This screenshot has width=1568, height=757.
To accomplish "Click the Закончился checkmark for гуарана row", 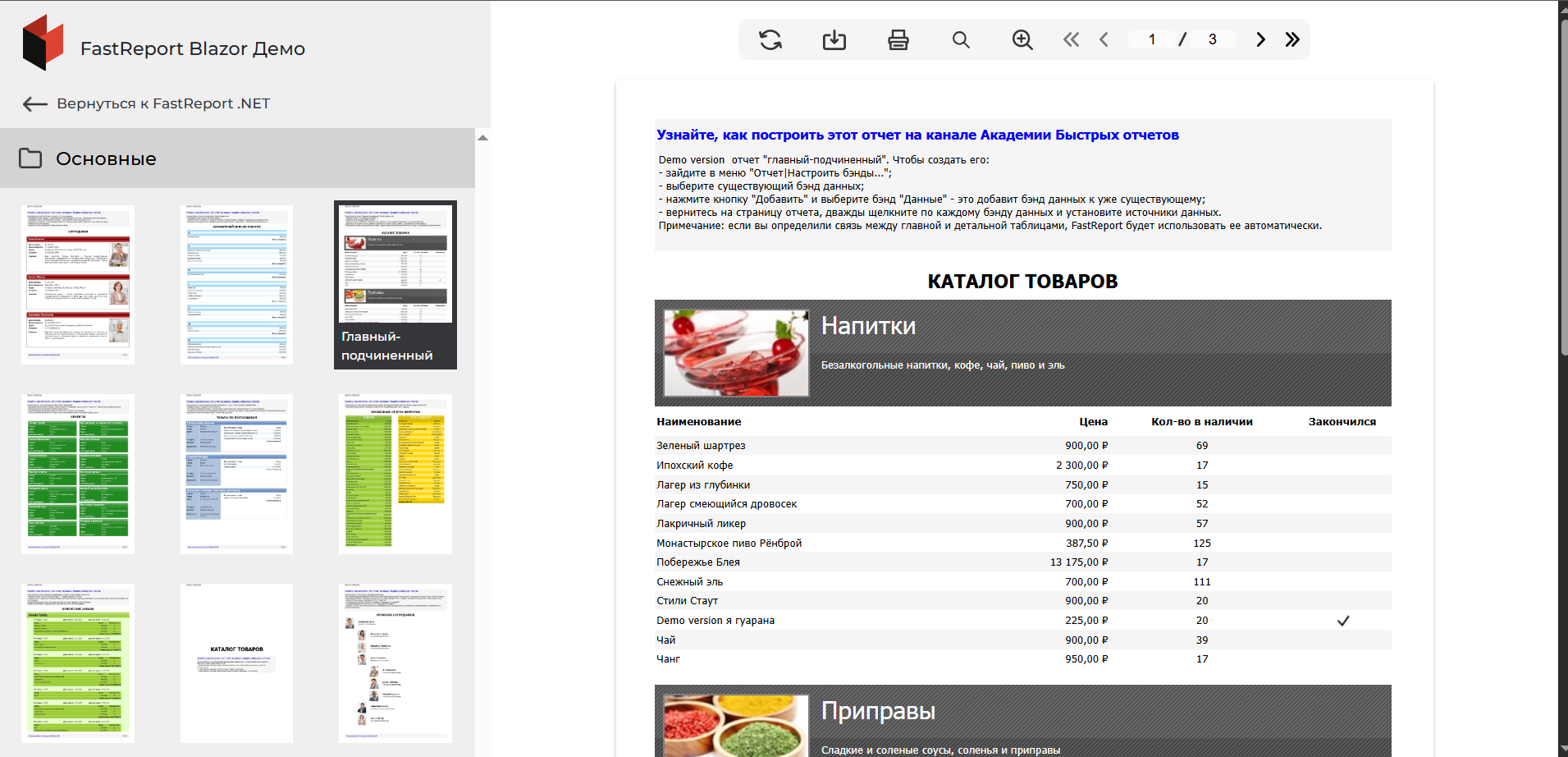I will pos(1342,621).
